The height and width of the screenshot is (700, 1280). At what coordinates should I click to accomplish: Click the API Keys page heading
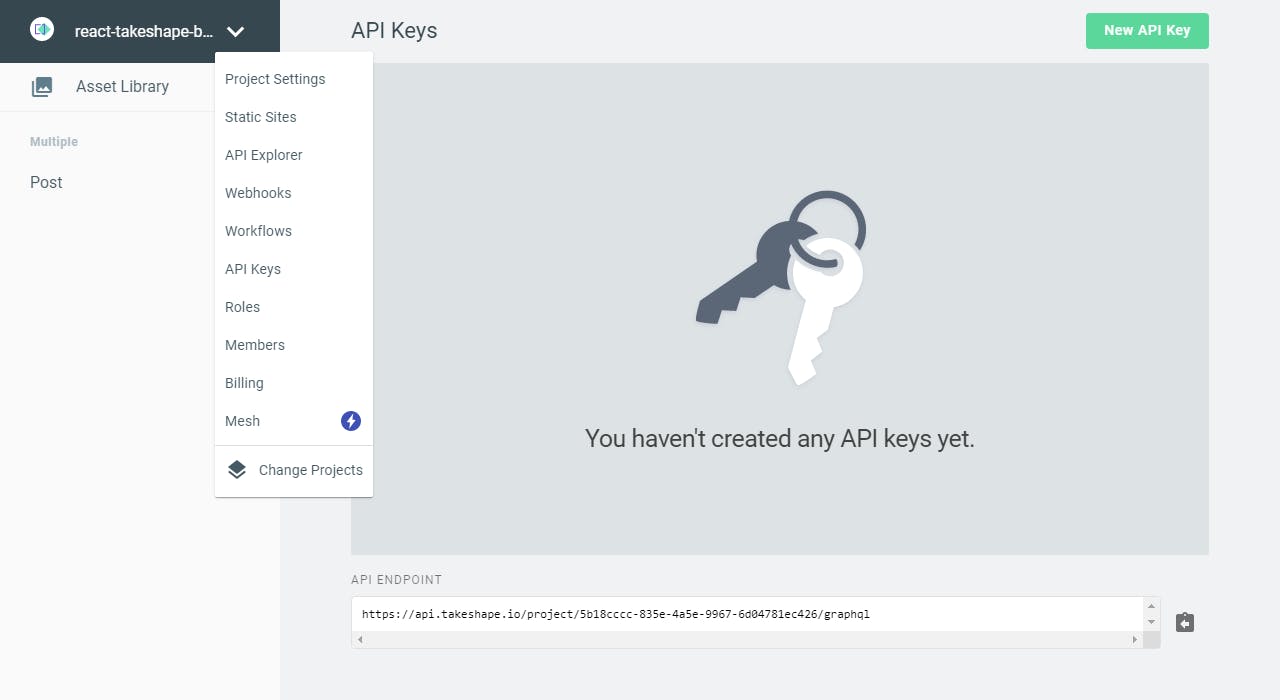[394, 31]
